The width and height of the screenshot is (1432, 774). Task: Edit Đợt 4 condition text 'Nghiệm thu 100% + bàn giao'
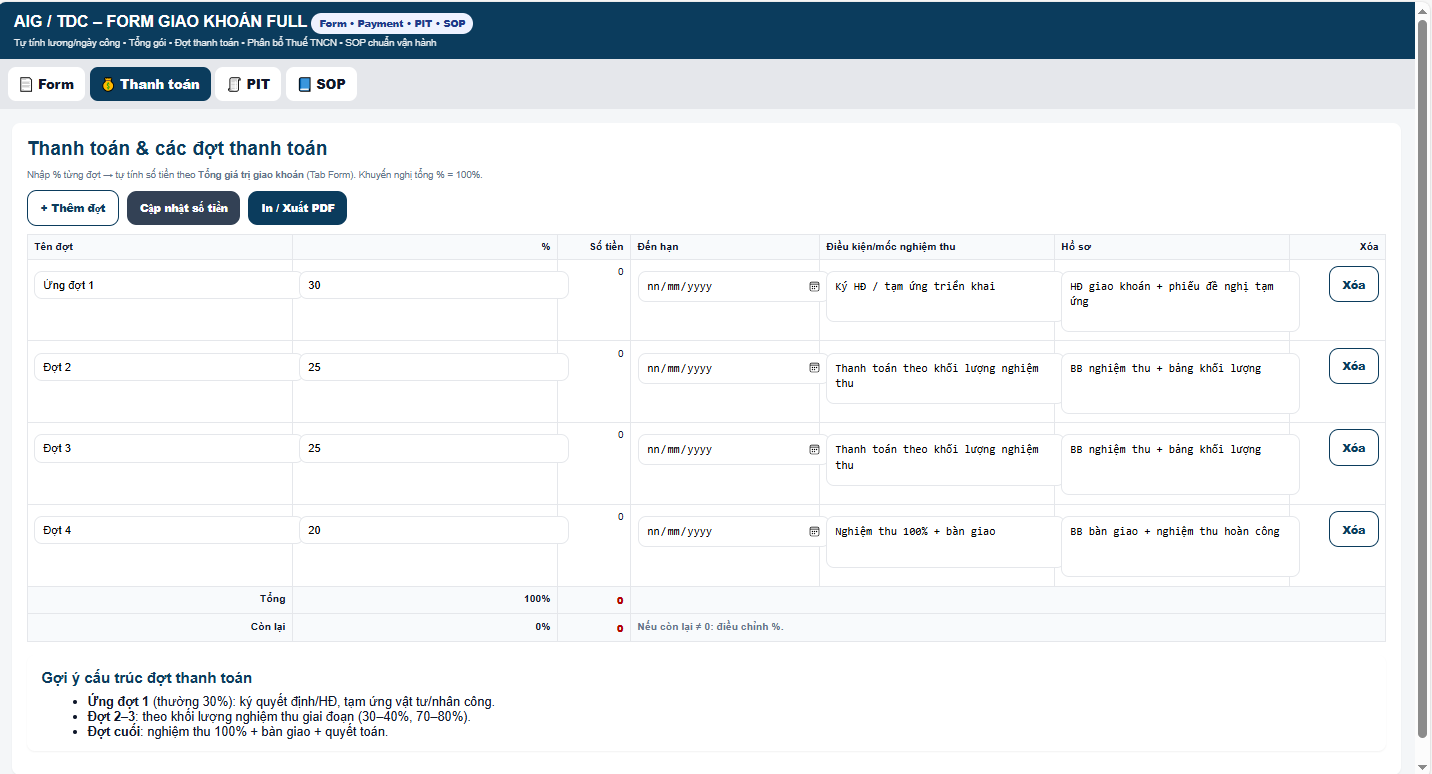(x=943, y=541)
